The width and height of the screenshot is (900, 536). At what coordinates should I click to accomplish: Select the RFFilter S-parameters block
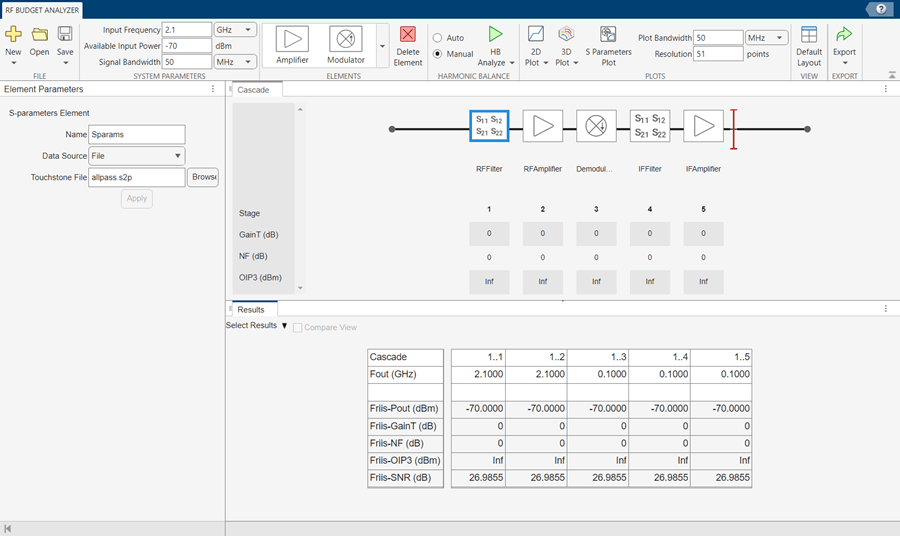click(489, 126)
